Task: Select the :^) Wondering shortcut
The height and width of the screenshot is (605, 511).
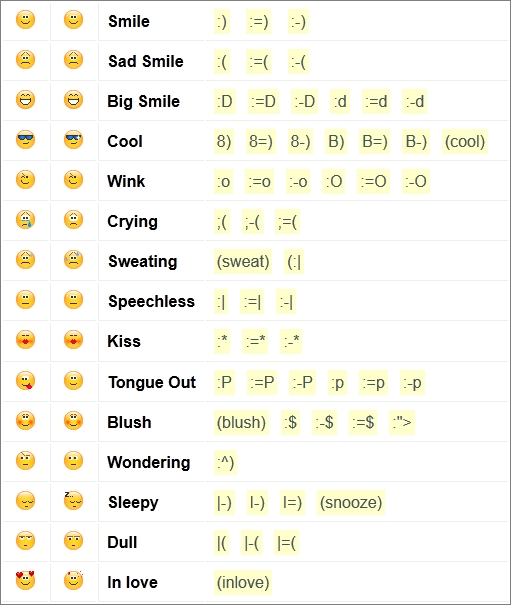Action: [225, 462]
